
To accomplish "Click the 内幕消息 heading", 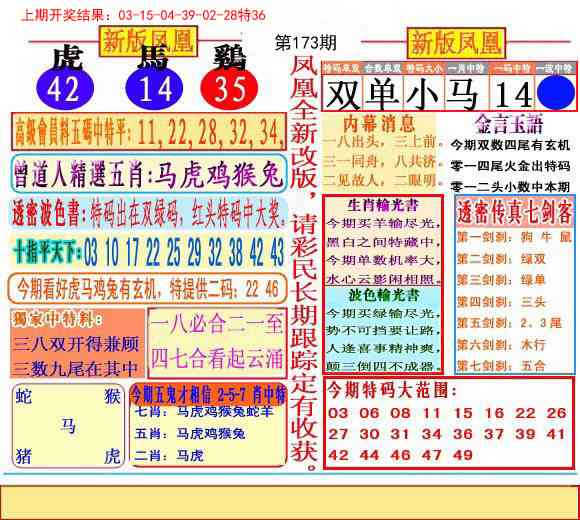I will [x=379, y=124].
